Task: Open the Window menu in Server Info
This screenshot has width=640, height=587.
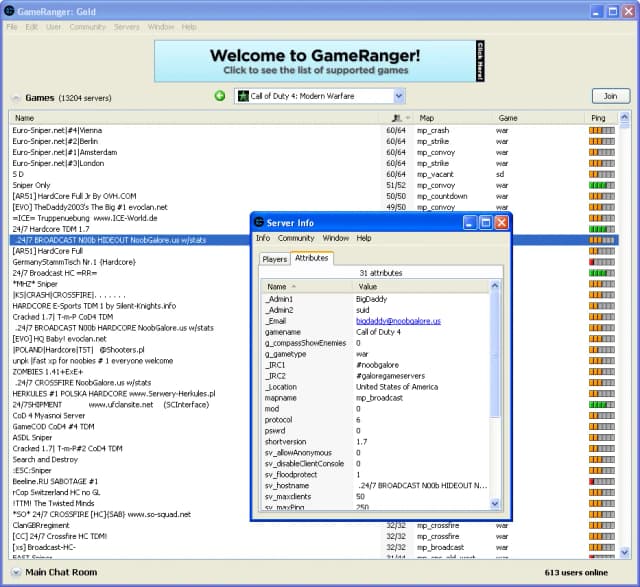Action: [336, 238]
